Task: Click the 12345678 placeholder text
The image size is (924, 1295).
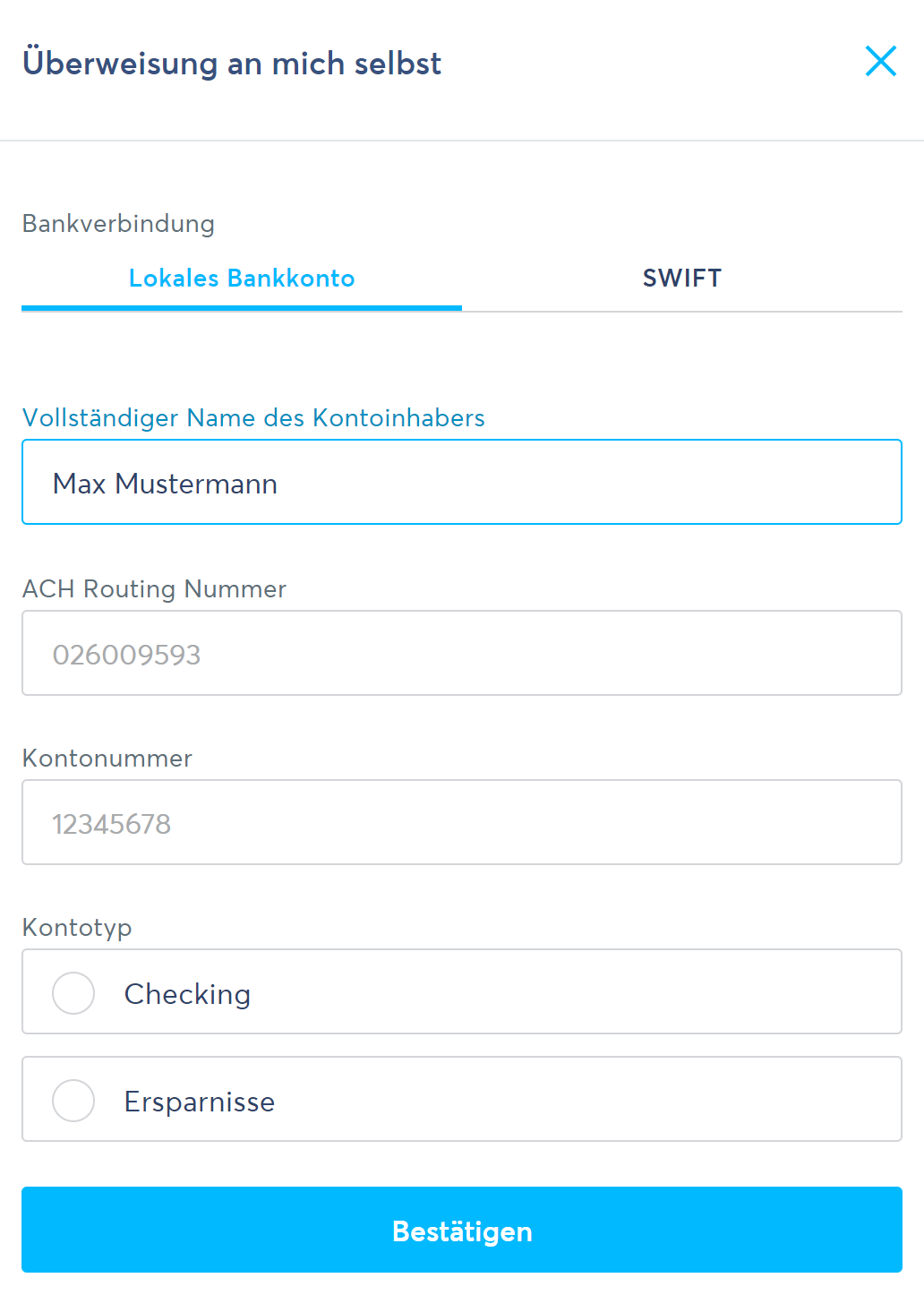Action: [111, 824]
